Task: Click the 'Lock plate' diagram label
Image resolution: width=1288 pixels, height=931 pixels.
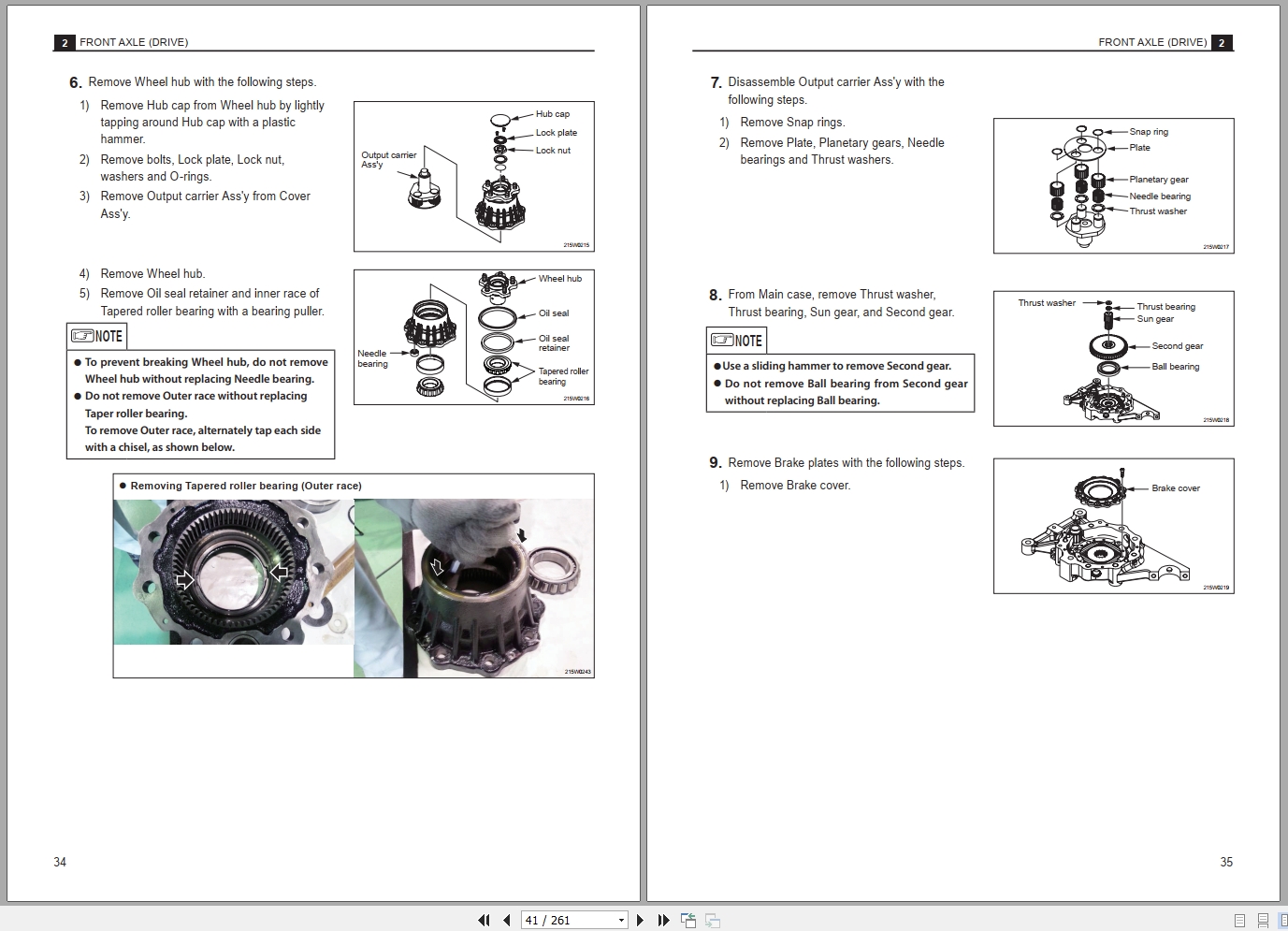Action: [x=557, y=133]
